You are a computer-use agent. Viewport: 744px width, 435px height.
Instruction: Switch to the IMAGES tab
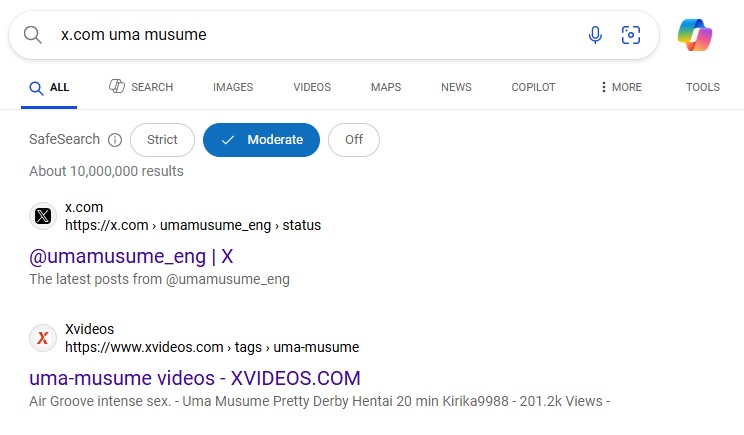[x=233, y=87]
